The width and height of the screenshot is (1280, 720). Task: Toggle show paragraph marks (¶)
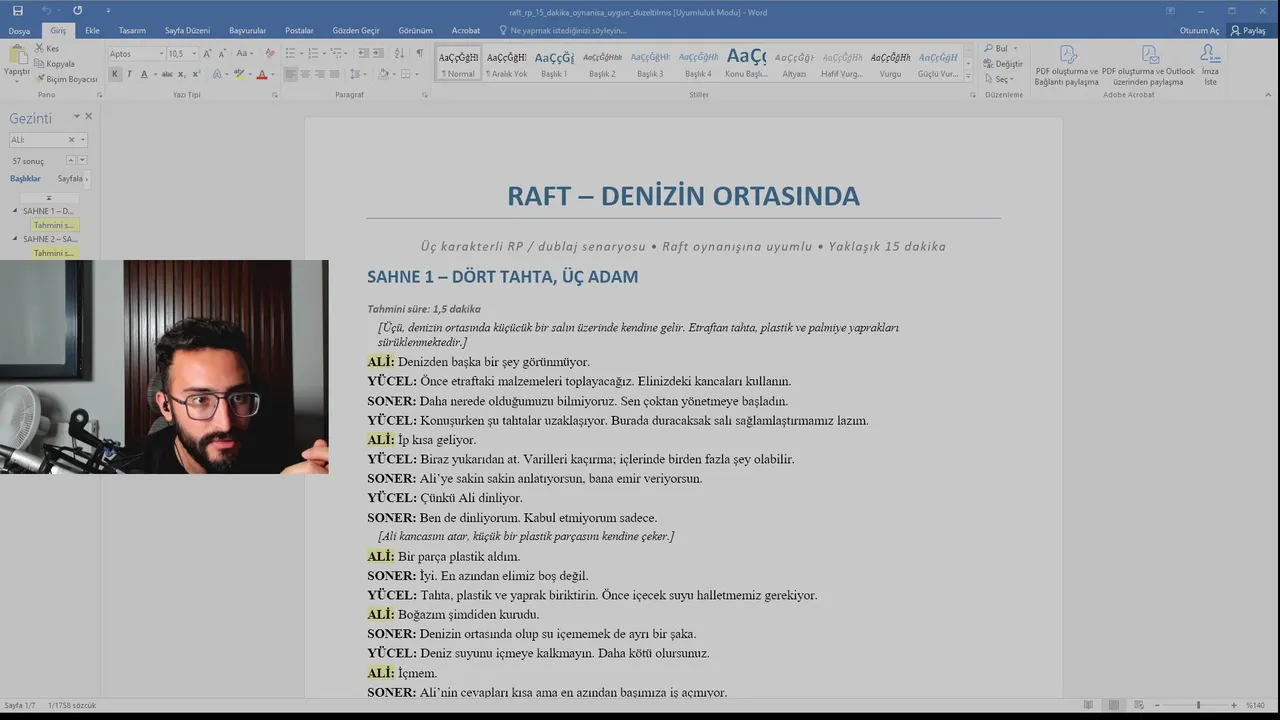[419, 53]
